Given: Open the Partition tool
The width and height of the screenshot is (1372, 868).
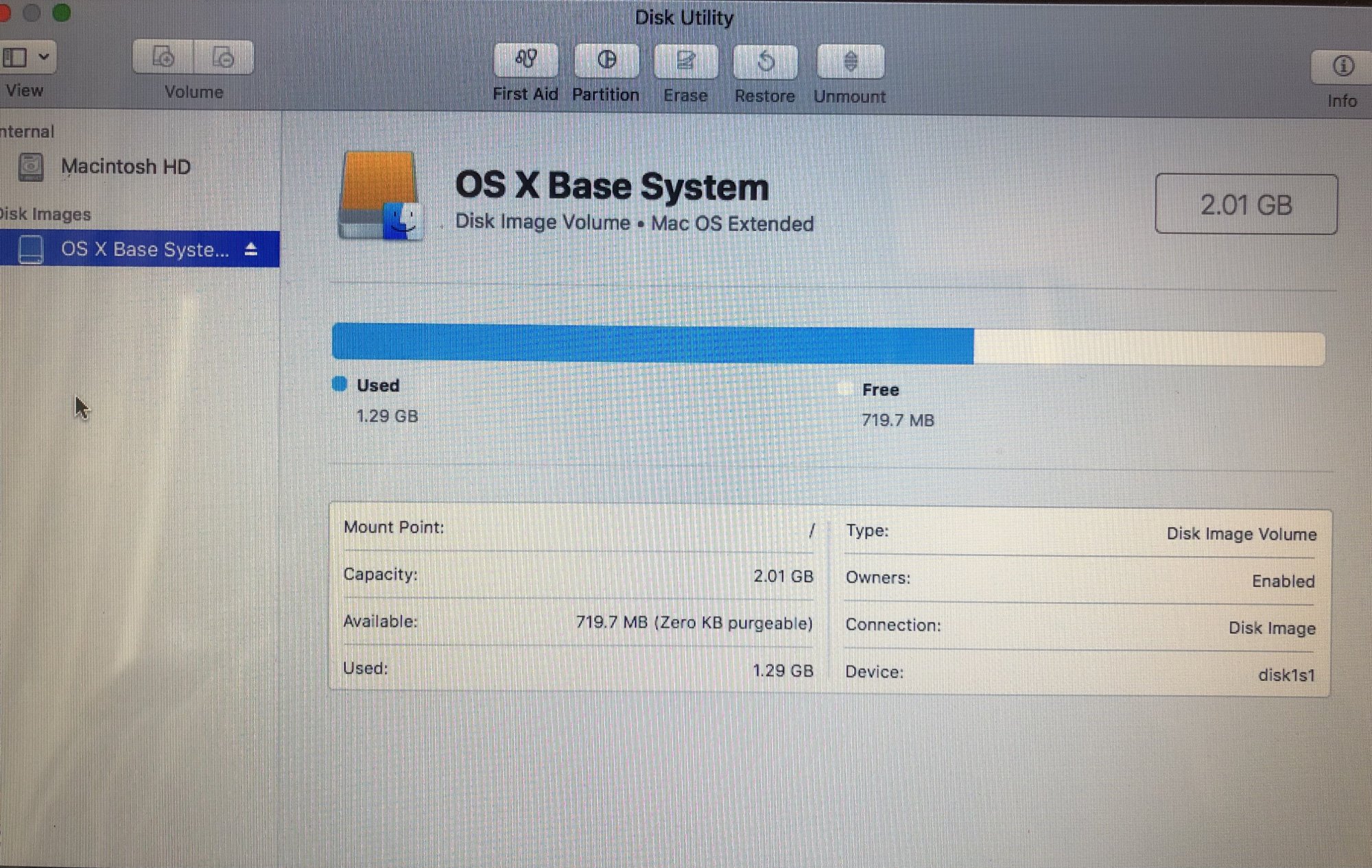Looking at the screenshot, I should click(606, 62).
